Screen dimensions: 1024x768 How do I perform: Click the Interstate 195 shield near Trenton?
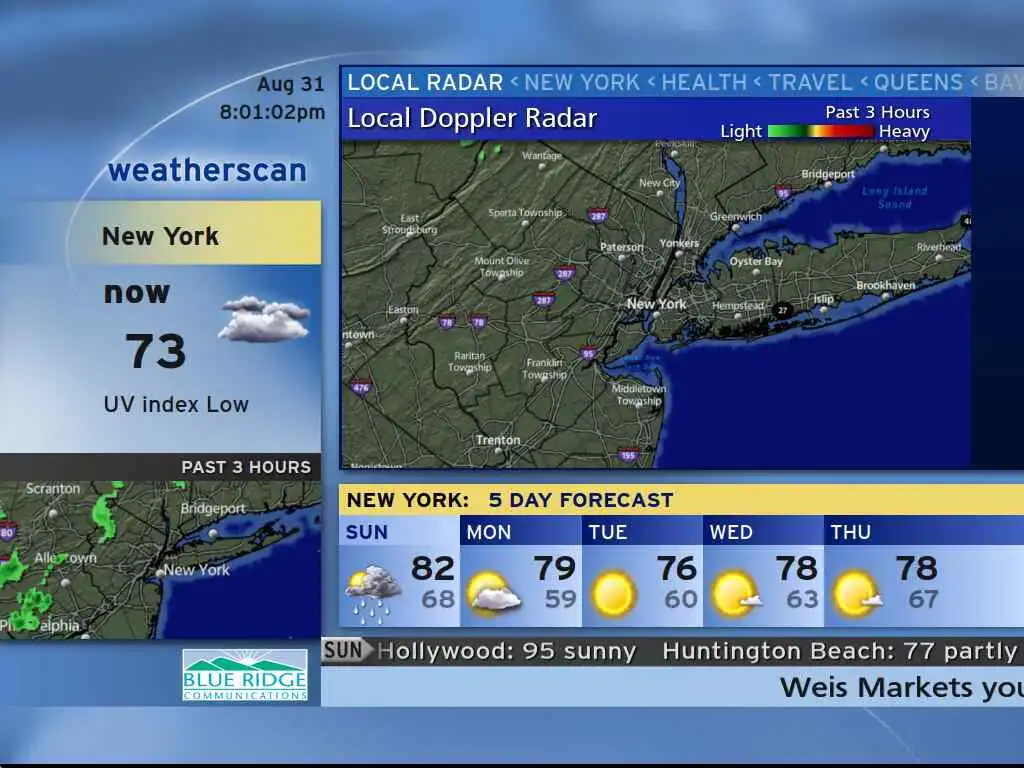(628, 455)
